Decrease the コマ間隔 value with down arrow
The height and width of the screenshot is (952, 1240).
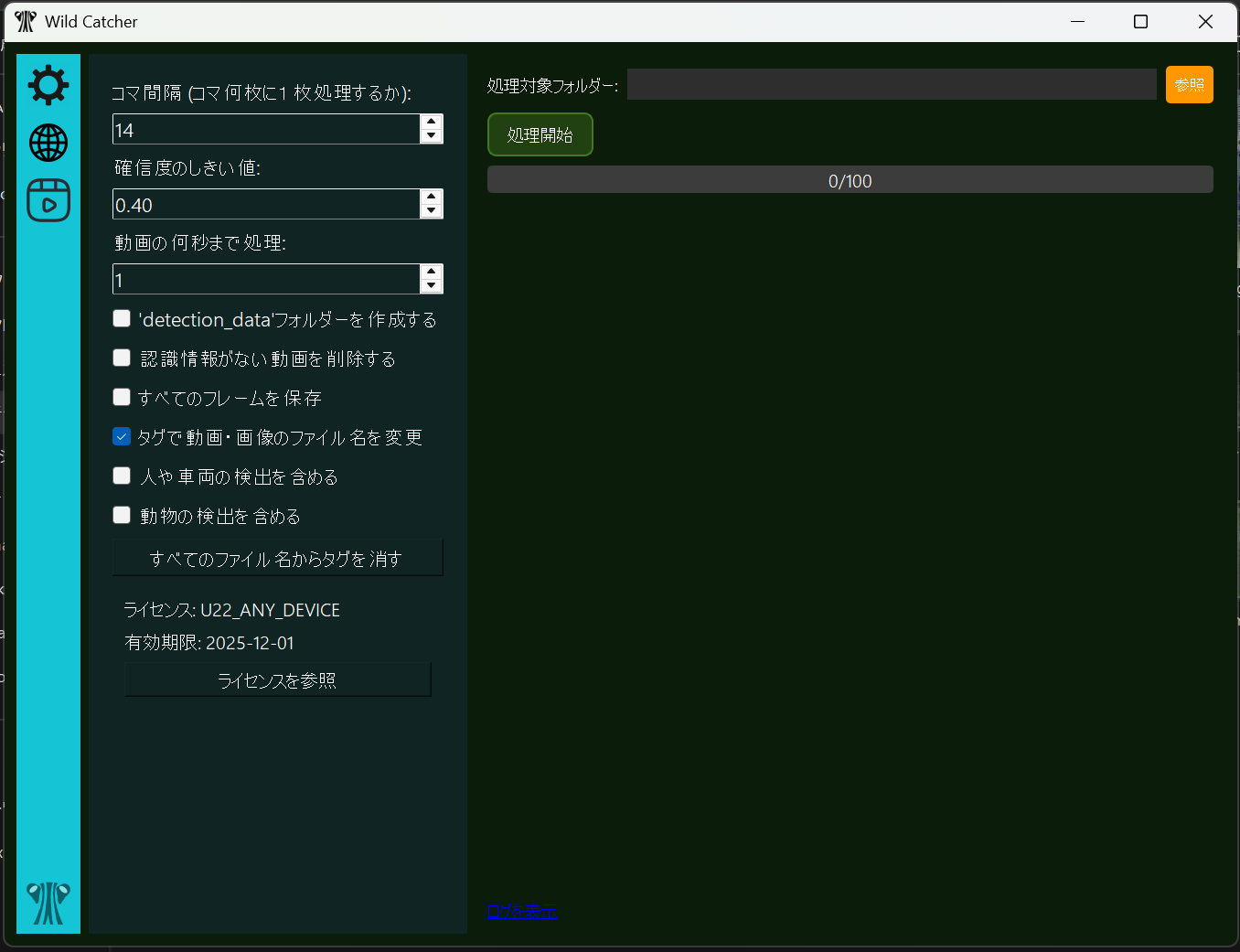point(432,136)
